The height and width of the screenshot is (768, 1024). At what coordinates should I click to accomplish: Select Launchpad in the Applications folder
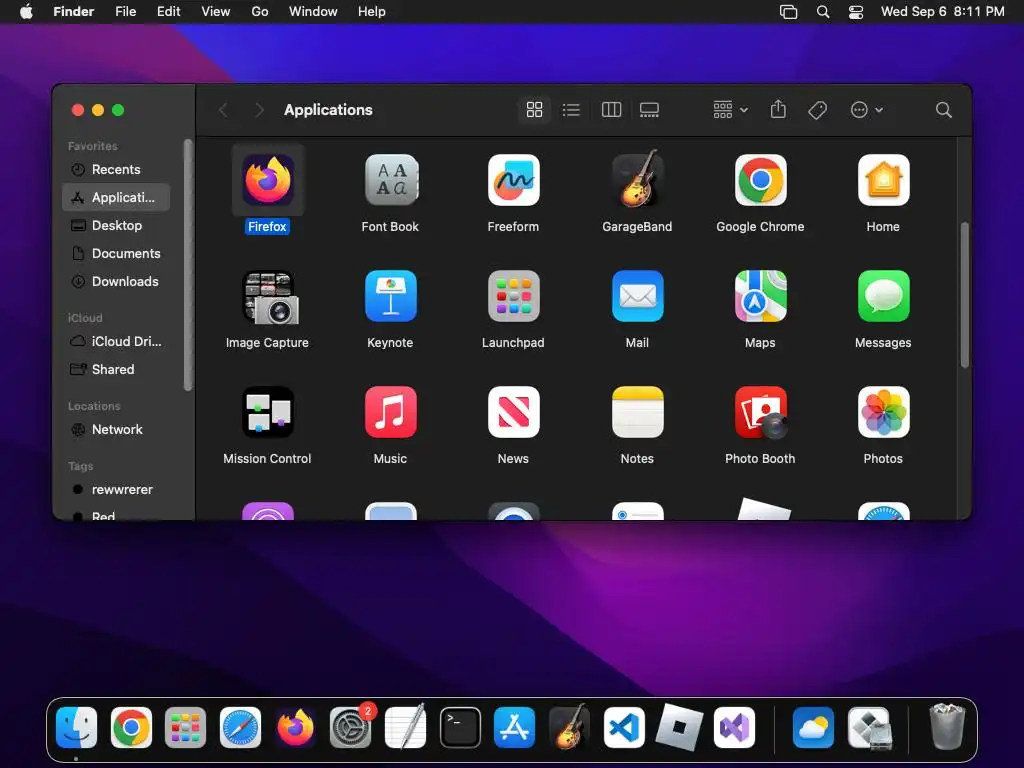513,296
